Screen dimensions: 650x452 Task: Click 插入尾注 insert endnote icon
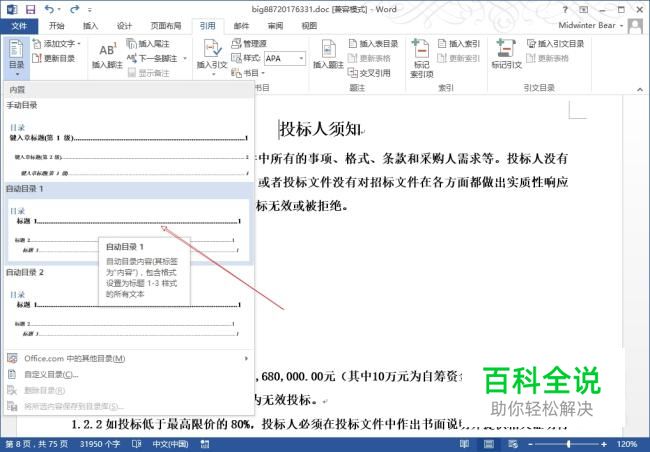[131, 44]
